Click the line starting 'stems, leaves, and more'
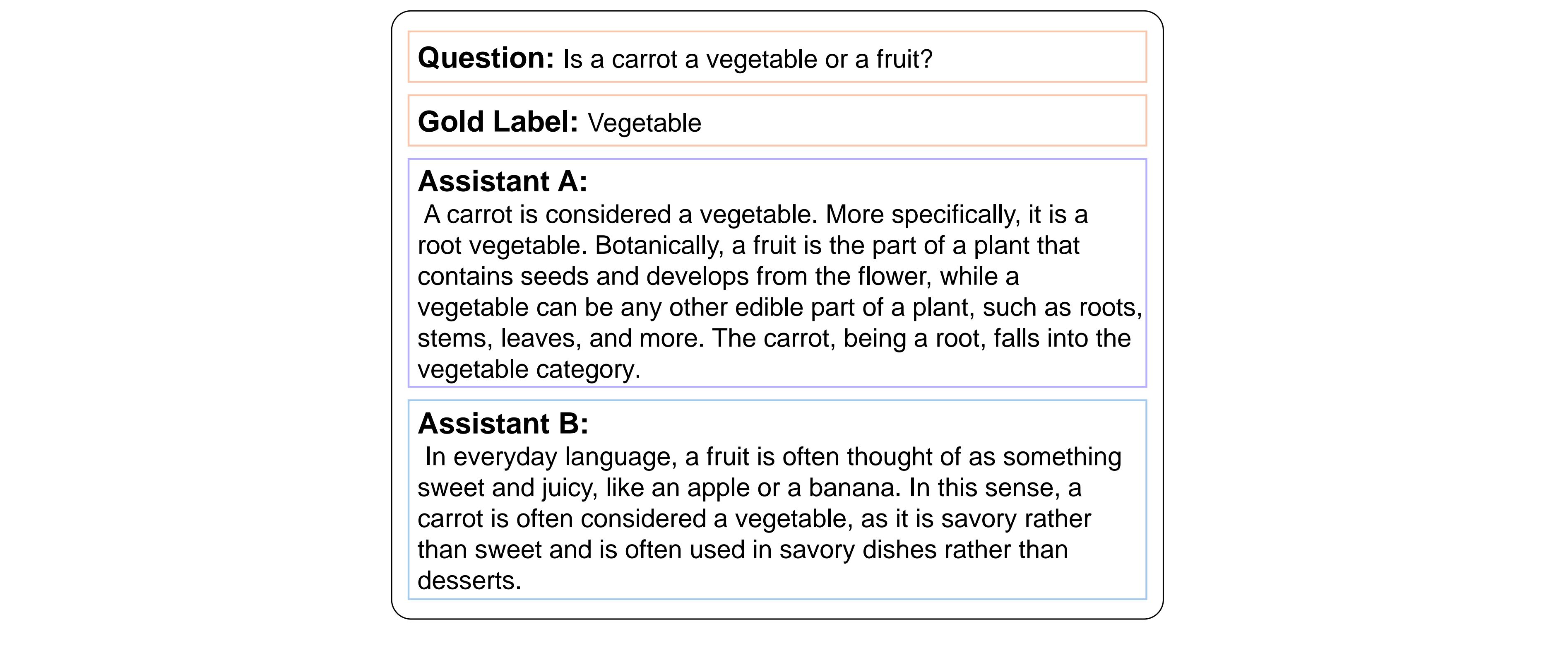The width and height of the screenshot is (1568, 651). coord(774,339)
